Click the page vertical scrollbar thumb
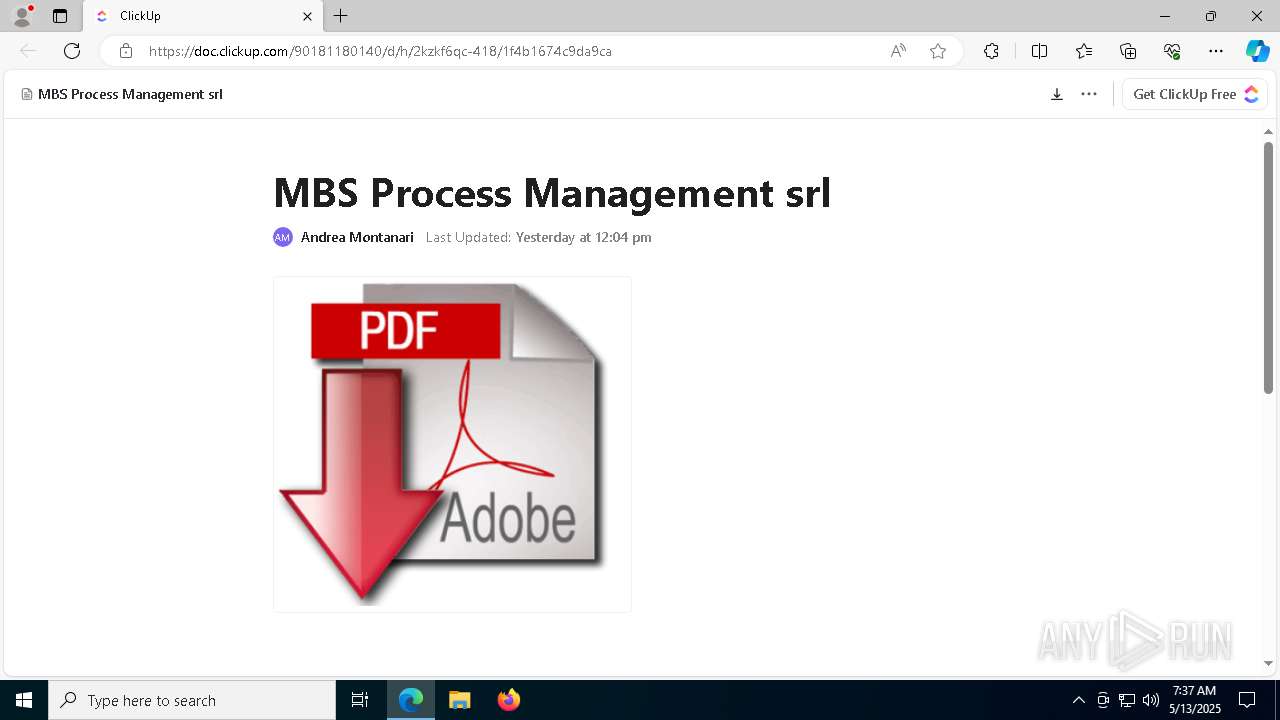The width and height of the screenshot is (1280, 720). 1268,267
